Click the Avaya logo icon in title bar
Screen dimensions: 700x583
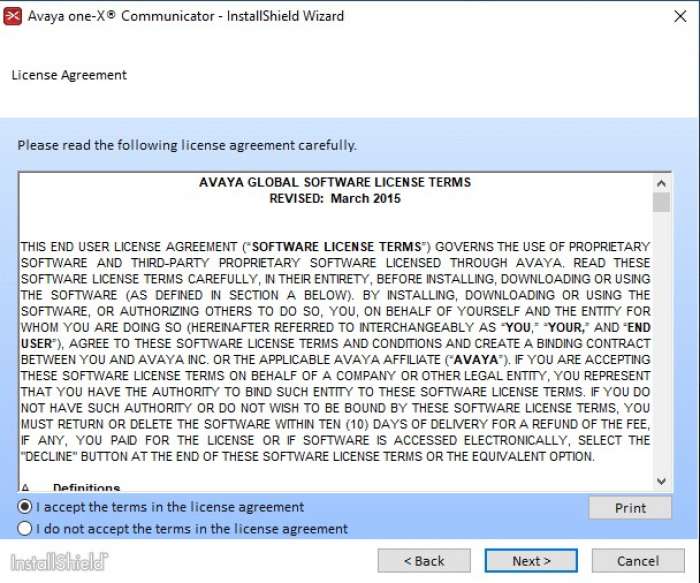tap(13, 16)
